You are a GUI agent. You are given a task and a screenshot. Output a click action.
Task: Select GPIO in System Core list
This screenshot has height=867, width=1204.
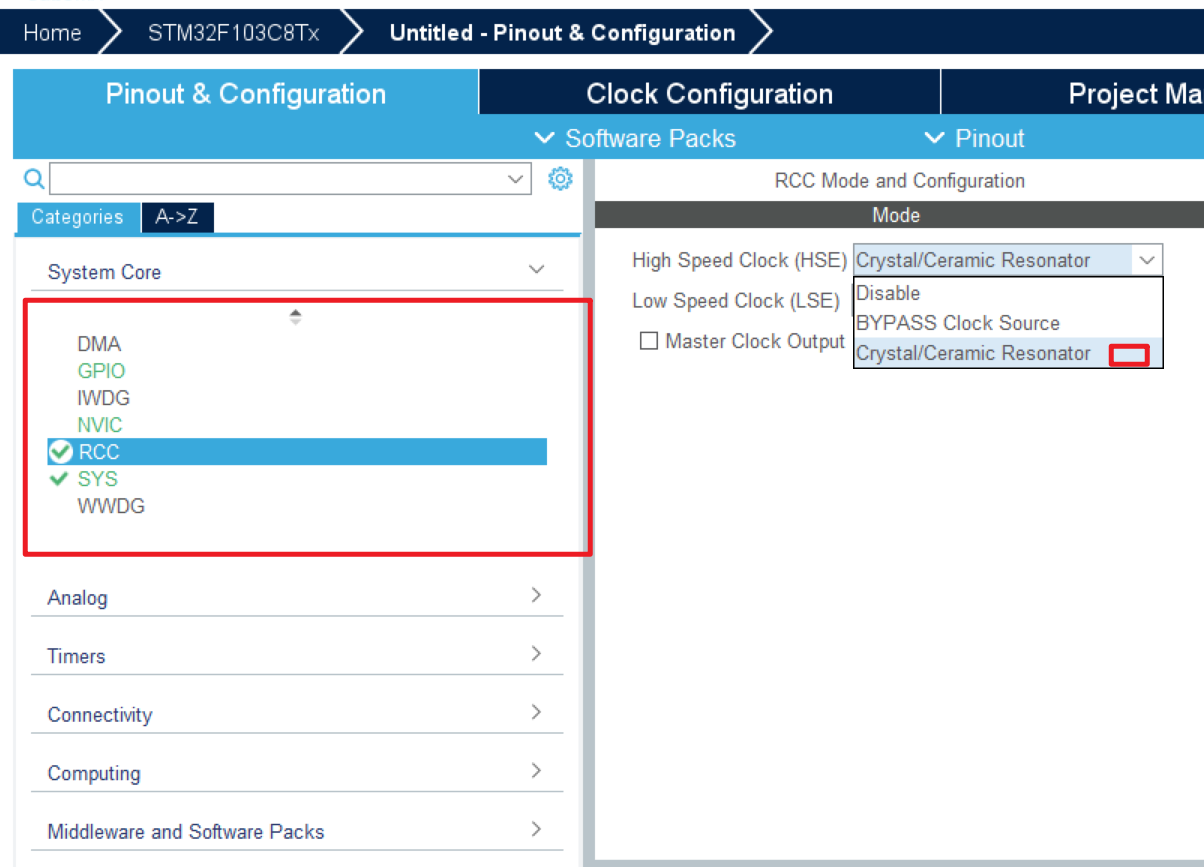coord(101,371)
